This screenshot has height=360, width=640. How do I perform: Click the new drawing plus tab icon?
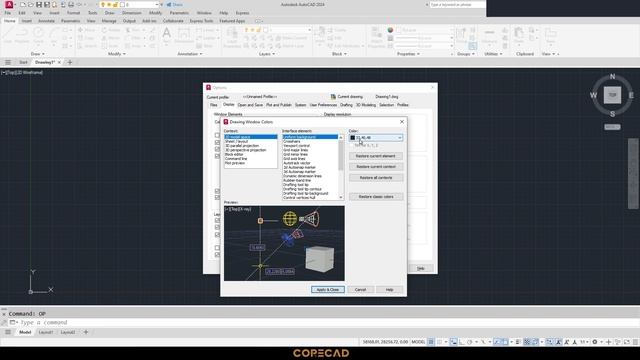coord(69,62)
